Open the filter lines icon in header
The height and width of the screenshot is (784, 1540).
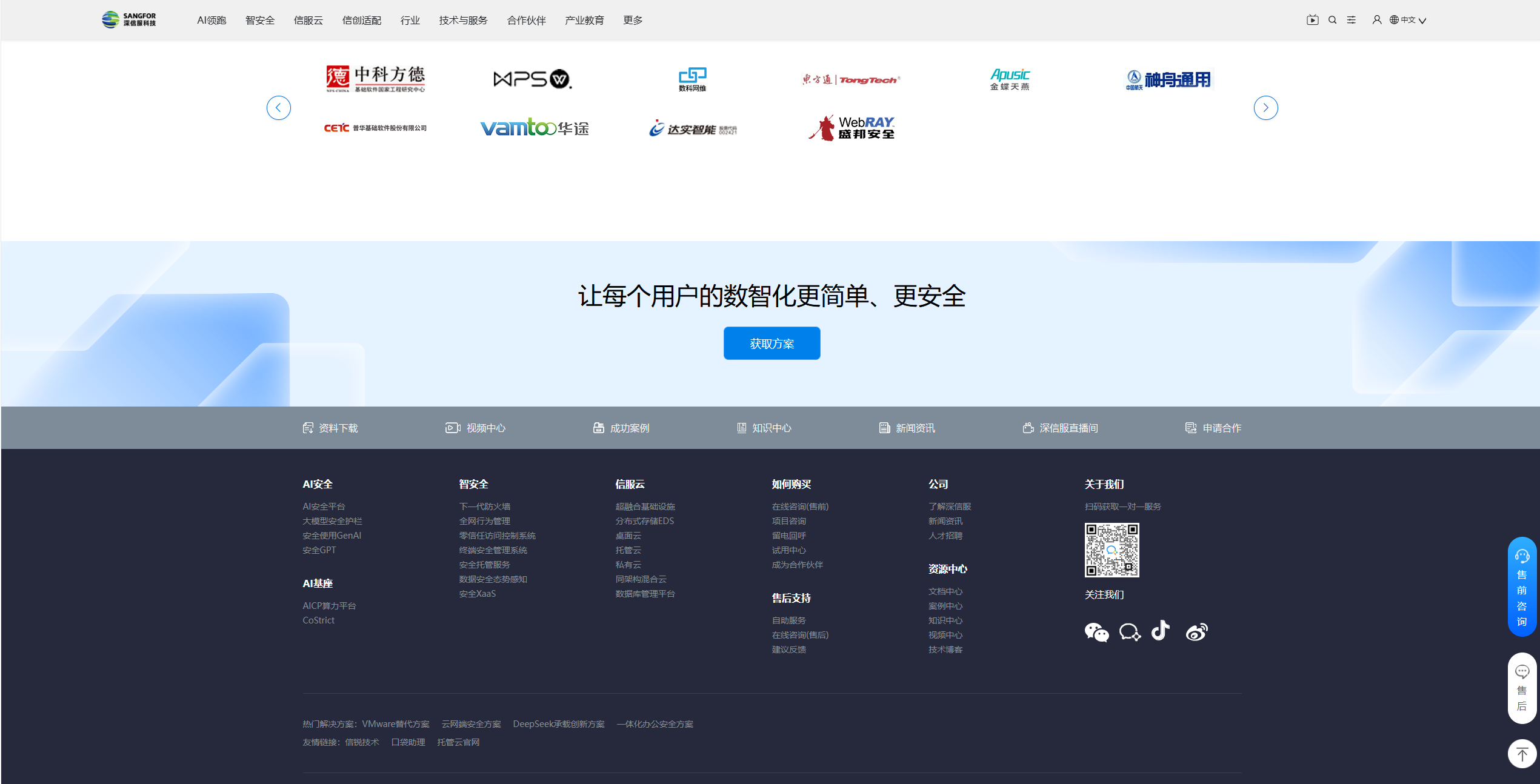[1352, 20]
